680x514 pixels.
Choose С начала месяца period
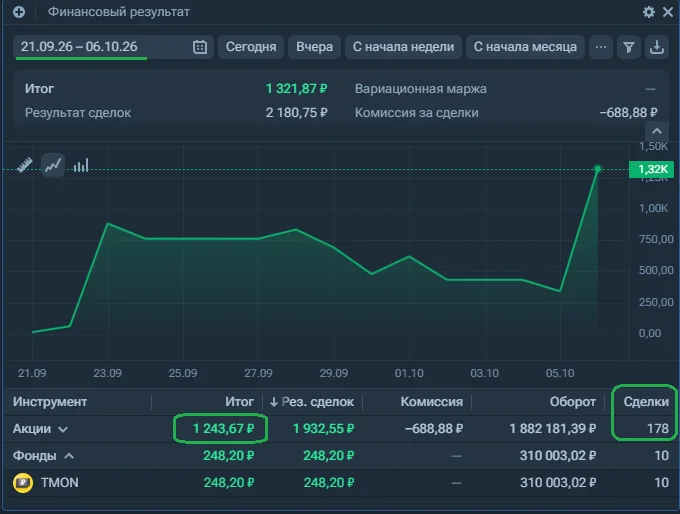click(525, 47)
